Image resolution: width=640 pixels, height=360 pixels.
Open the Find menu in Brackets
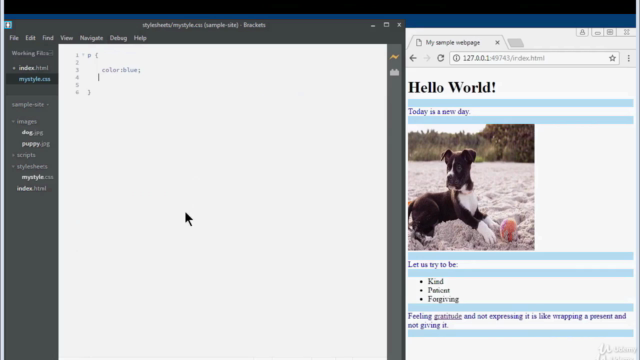click(48, 38)
